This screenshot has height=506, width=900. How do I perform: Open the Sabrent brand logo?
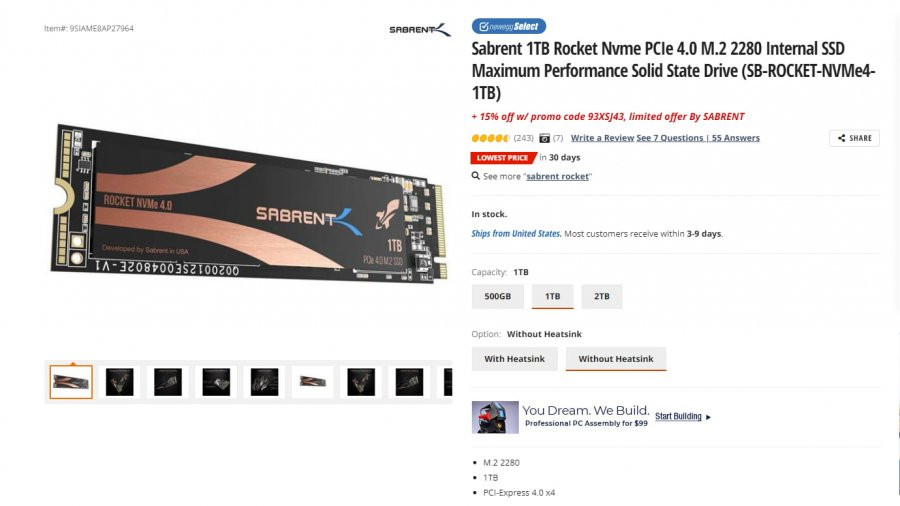[420, 29]
